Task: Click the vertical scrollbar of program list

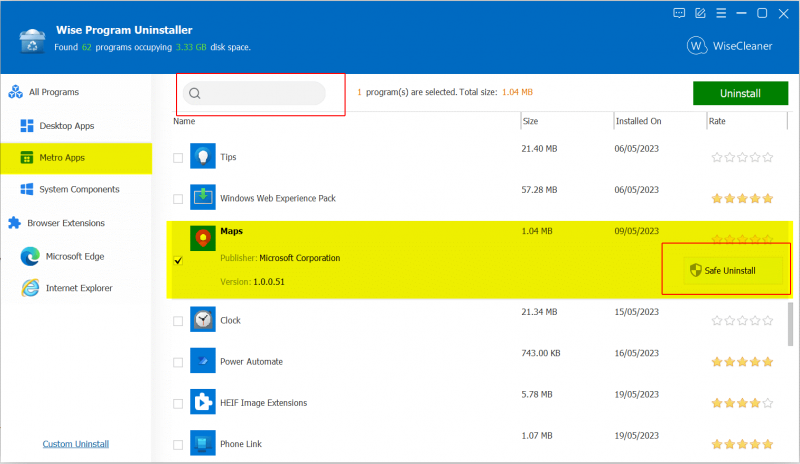Action: tap(790, 324)
